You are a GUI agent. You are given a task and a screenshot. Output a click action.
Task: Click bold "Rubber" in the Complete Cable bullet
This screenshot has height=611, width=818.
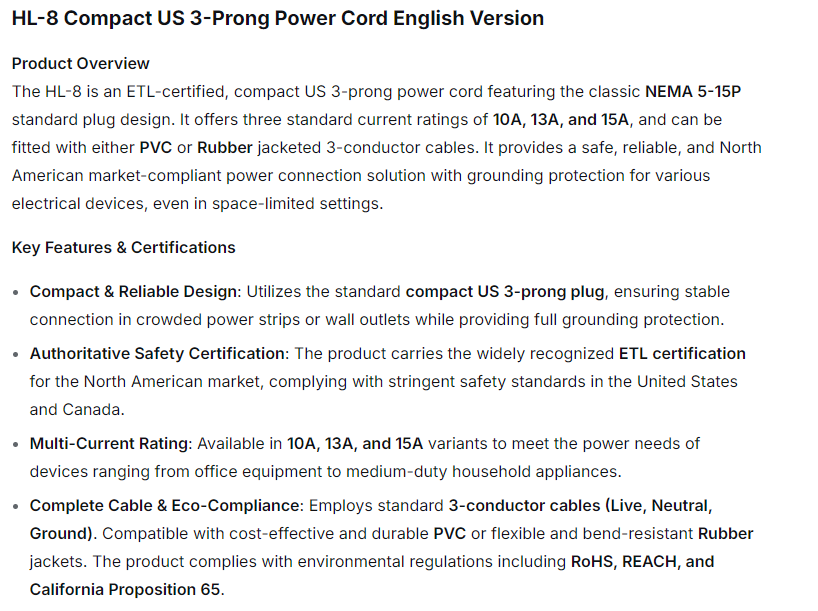point(725,533)
